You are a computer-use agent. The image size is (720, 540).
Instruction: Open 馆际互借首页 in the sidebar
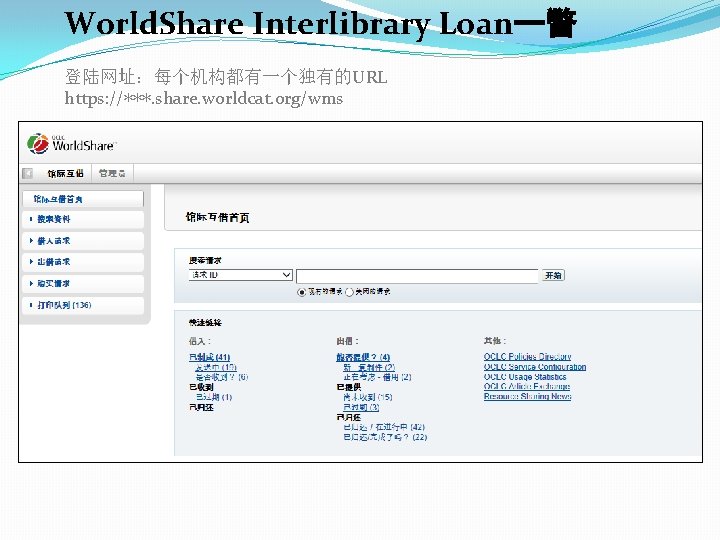(83, 199)
